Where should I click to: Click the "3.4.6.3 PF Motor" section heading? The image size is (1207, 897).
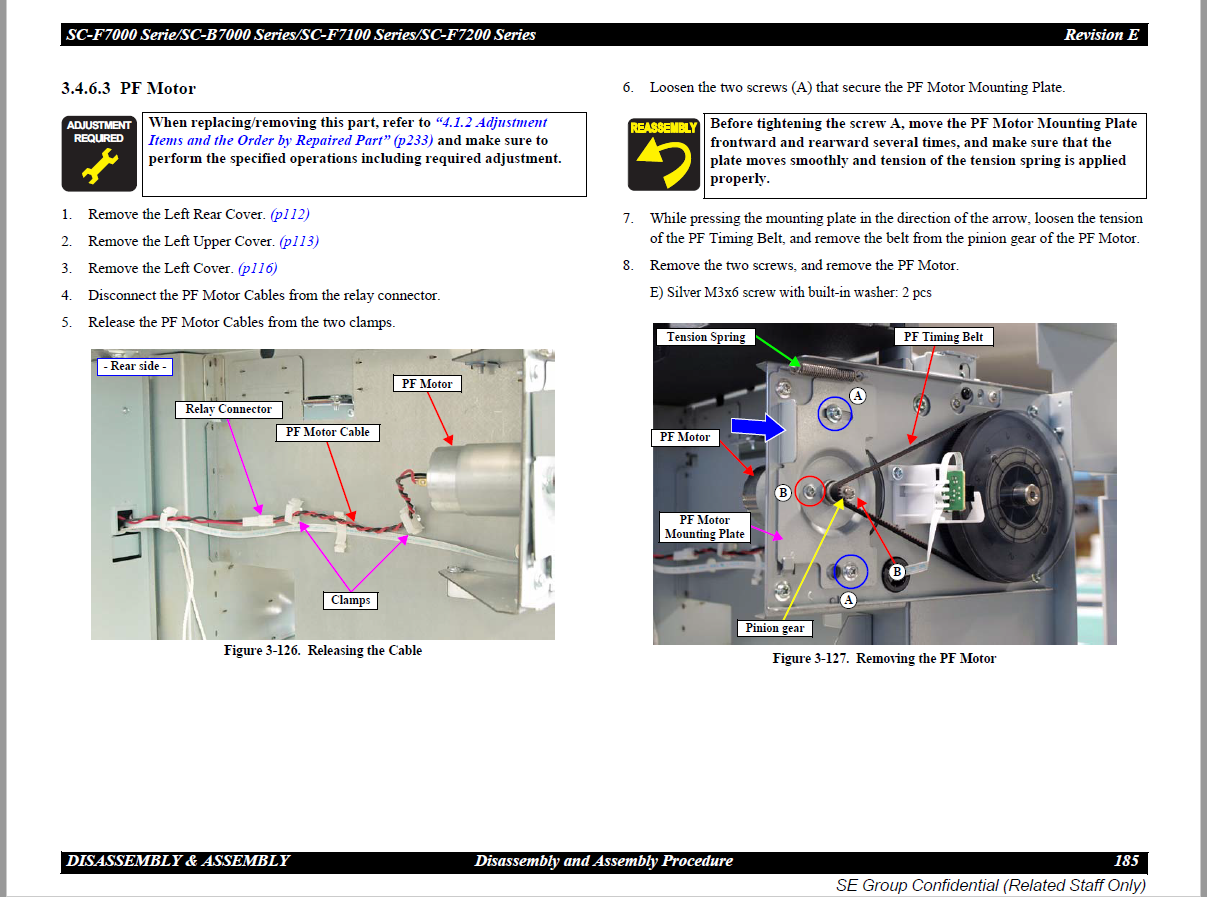point(128,89)
